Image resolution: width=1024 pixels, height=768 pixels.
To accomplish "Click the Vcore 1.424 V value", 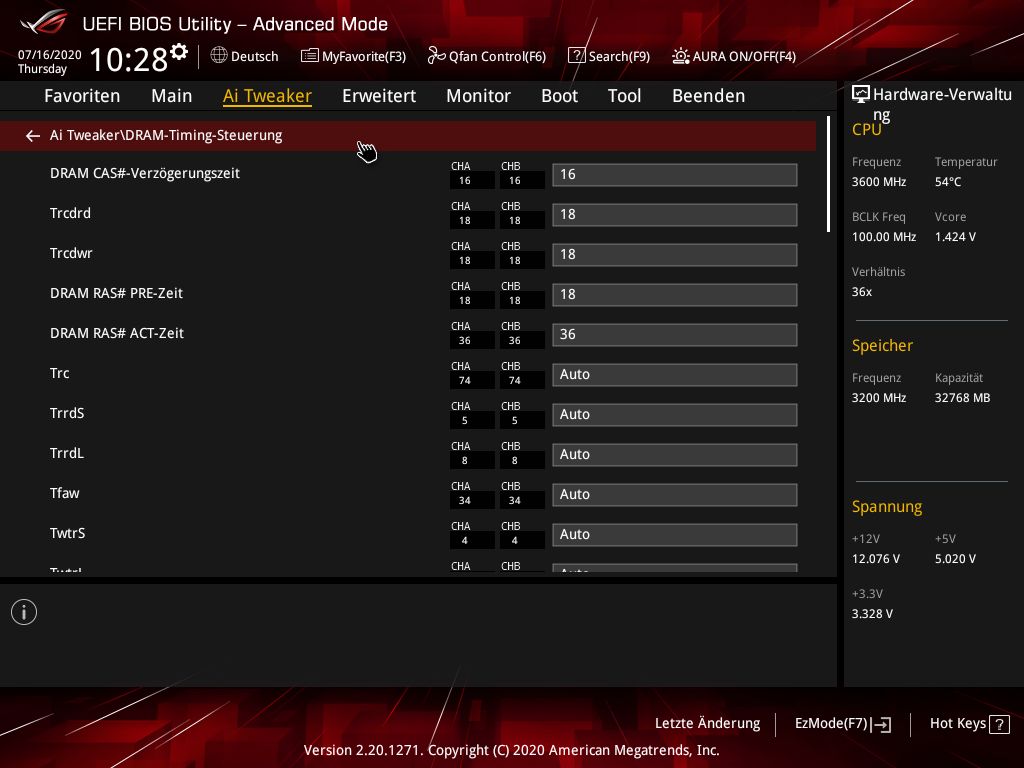I will pos(955,237).
